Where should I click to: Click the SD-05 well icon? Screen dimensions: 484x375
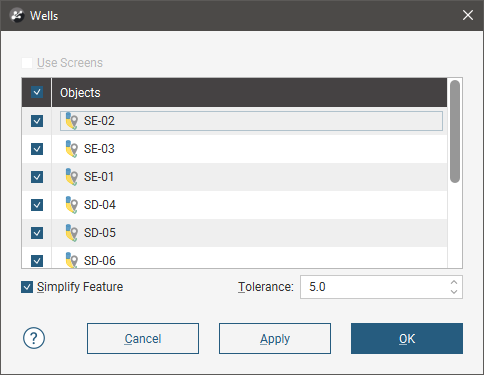coord(72,233)
